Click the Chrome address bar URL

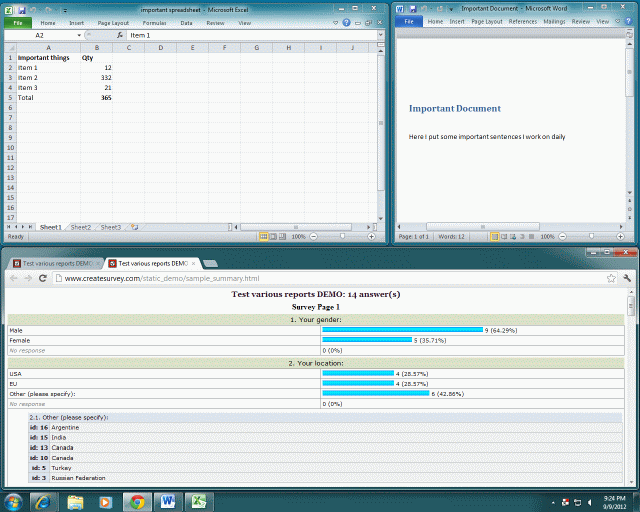coord(162,278)
